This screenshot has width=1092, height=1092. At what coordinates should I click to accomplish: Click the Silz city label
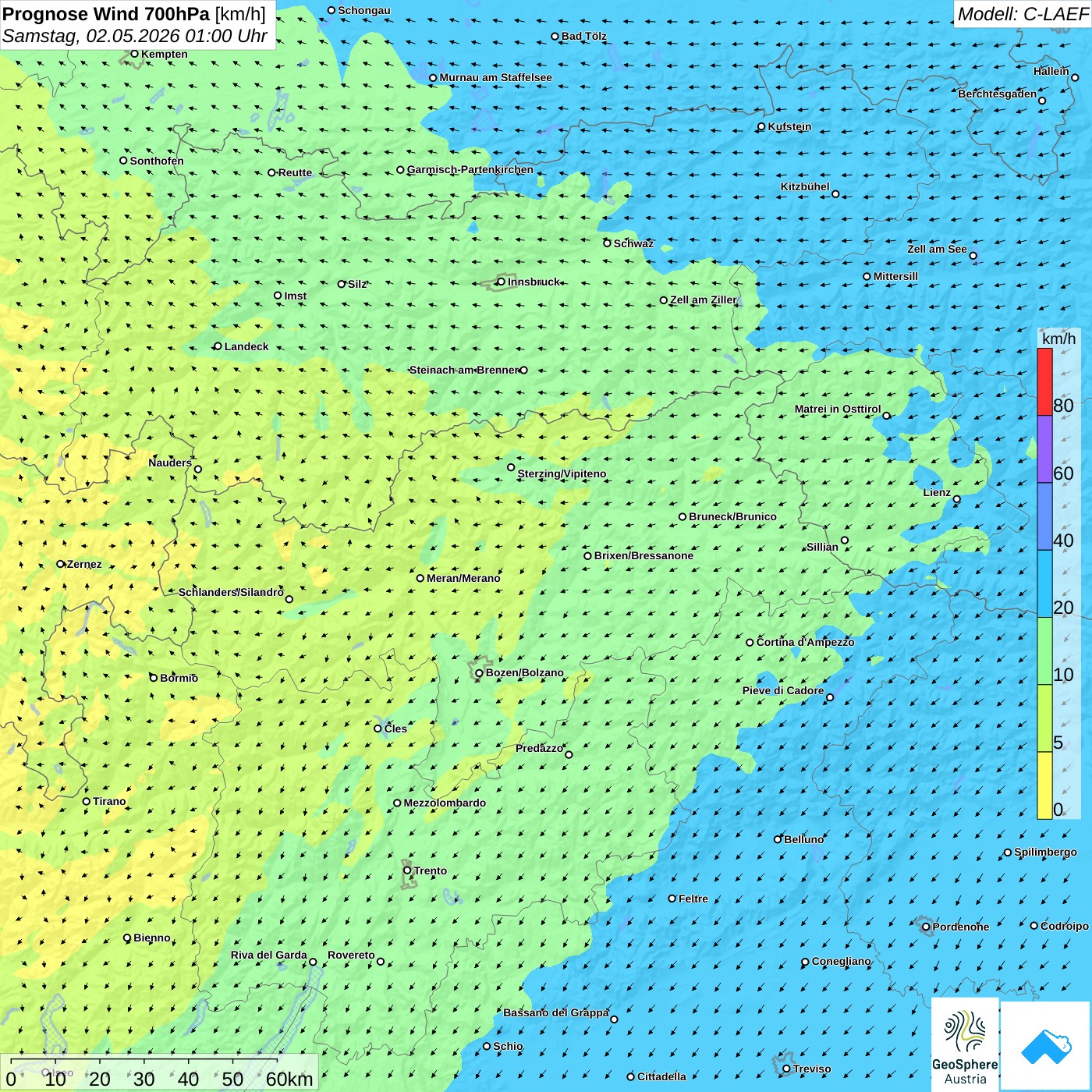(357, 284)
